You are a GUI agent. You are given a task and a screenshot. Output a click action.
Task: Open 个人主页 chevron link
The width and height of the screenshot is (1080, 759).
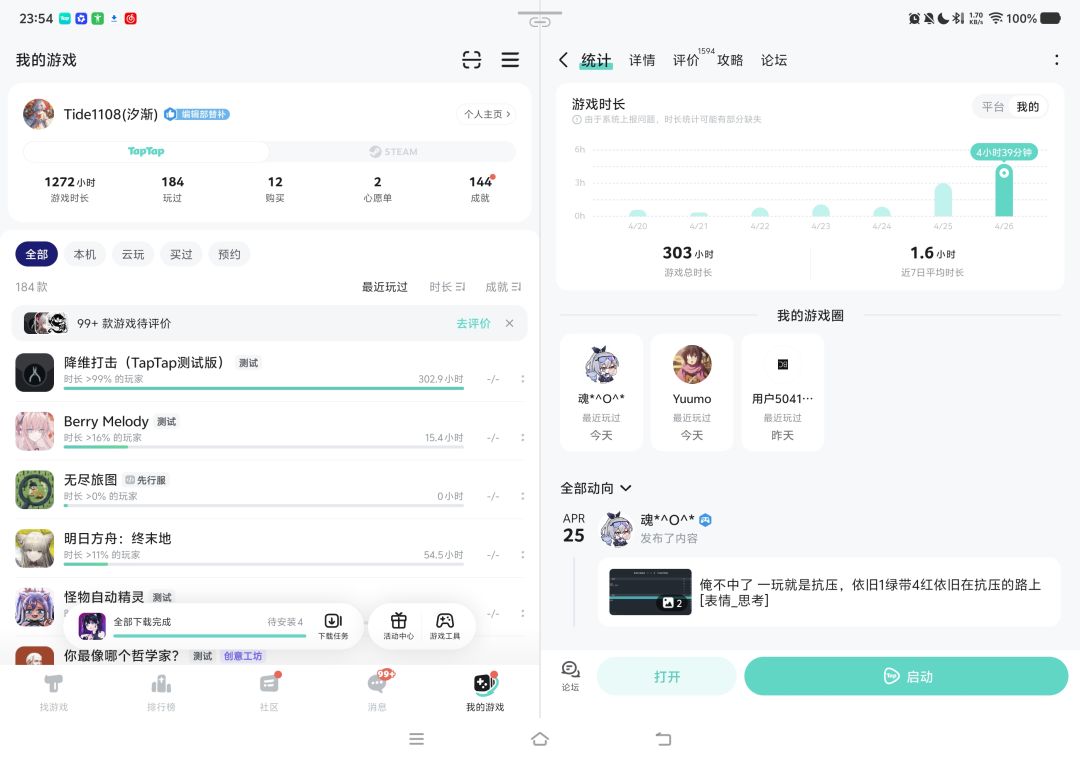[486, 114]
